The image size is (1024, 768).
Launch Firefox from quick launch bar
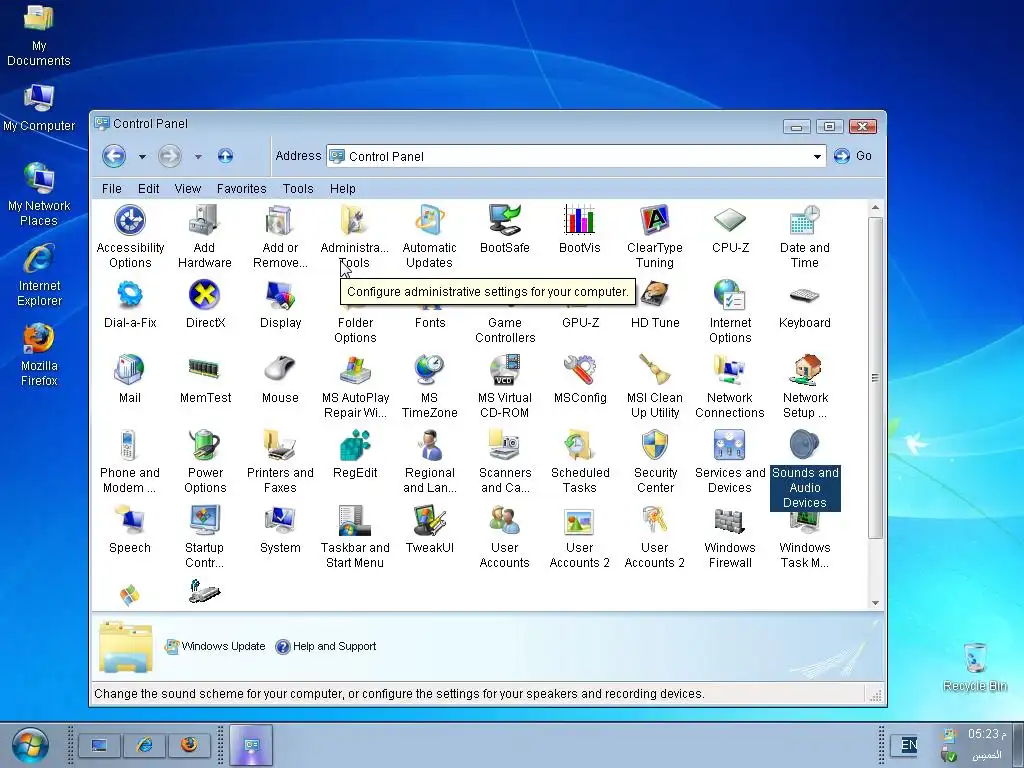pos(189,744)
